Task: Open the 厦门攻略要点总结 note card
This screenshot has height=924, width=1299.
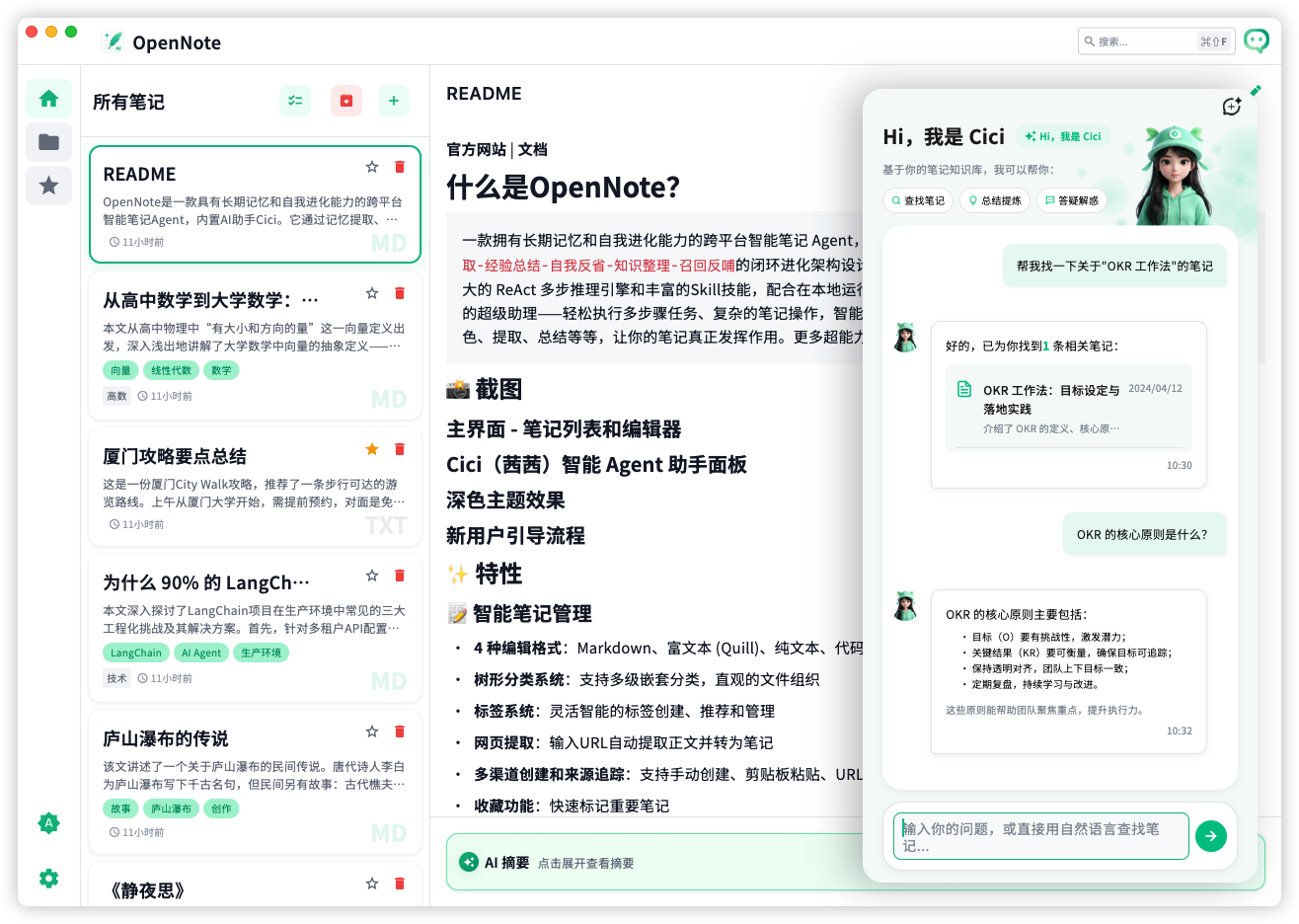Action: [255, 487]
